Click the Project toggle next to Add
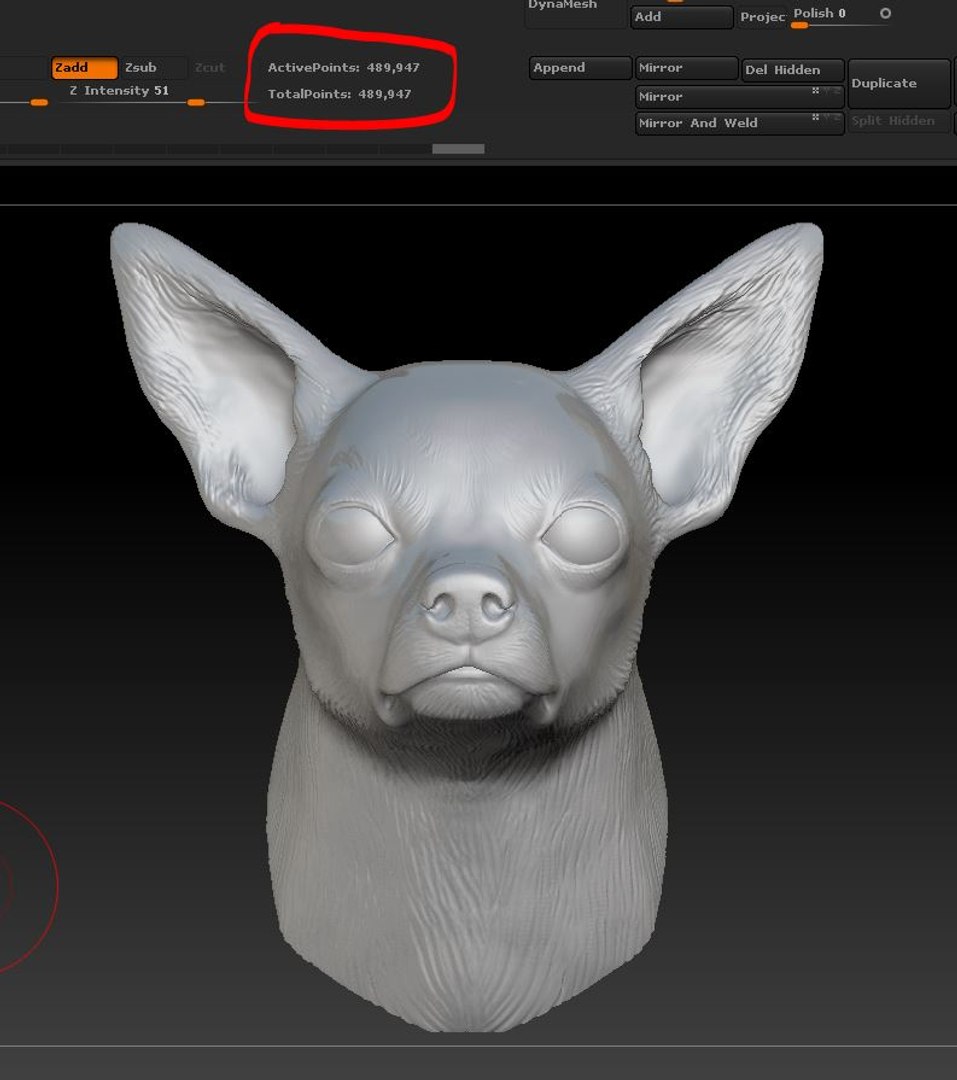Image resolution: width=957 pixels, height=1080 pixels. [762, 17]
